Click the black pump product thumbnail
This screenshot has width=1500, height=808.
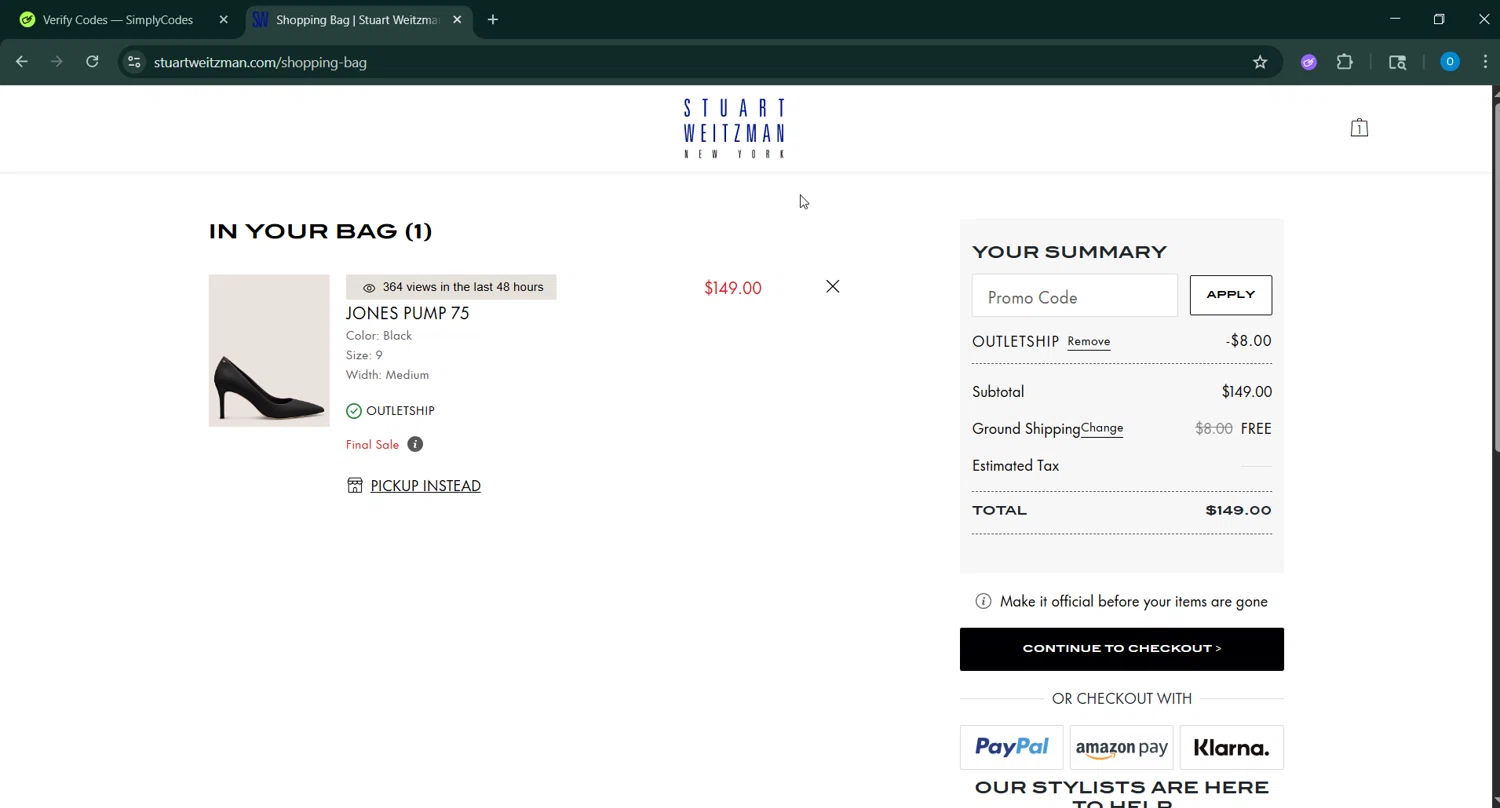[x=269, y=350]
